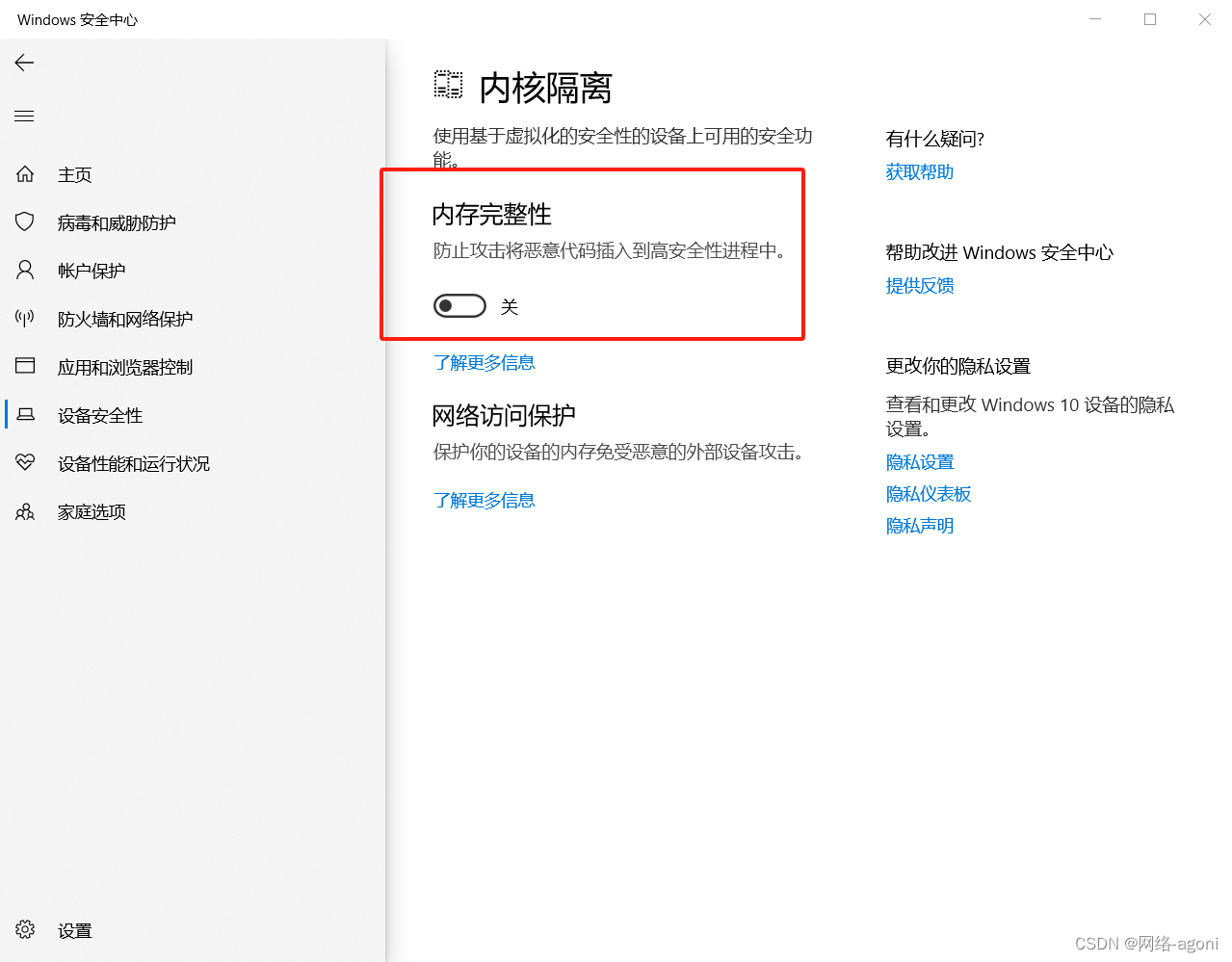Screen dimensions: 1232x962
Task: Click the 保护你的设备的内存 description text
Action: tap(618, 453)
